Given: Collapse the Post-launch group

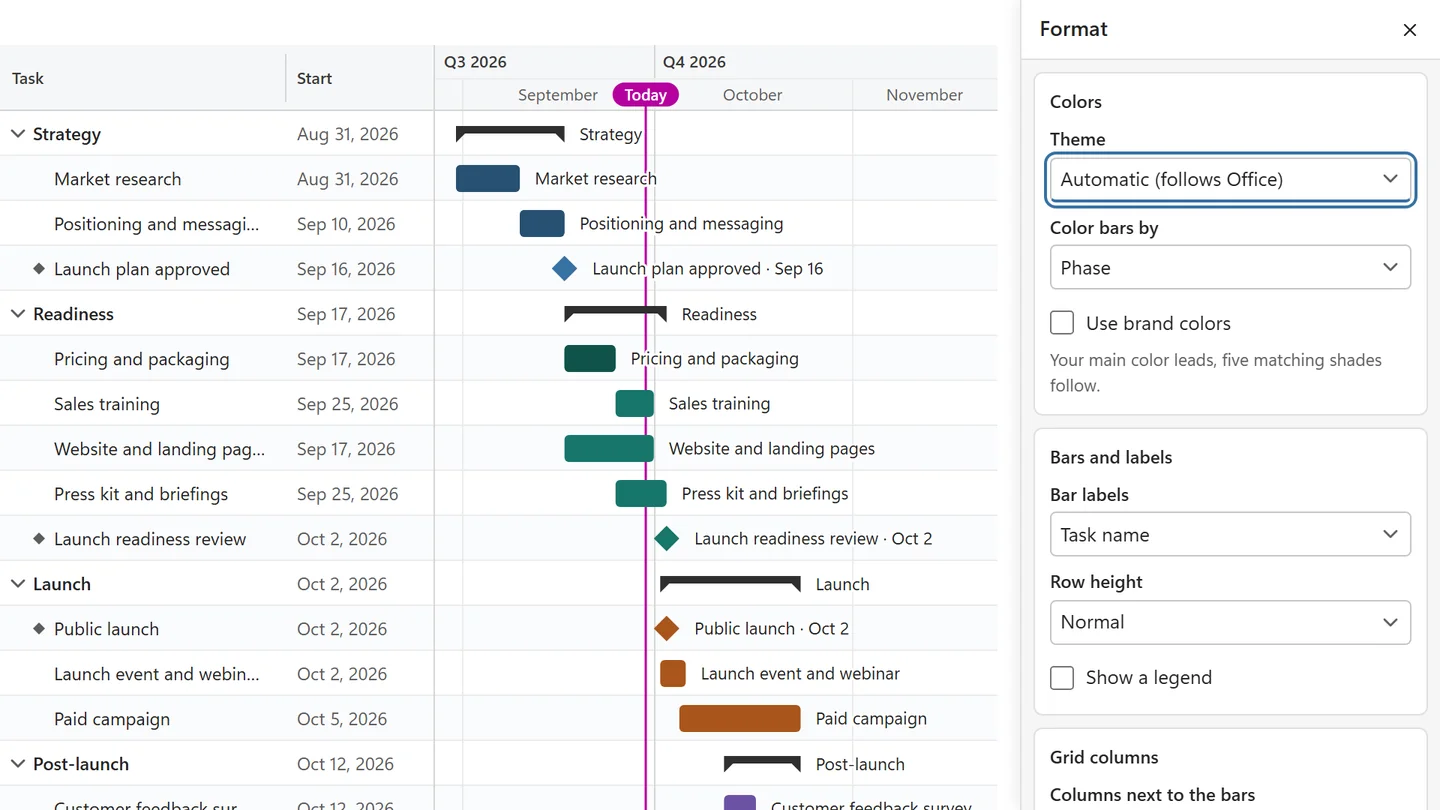Looking at the screenshot, I should pyautogui.click(x=17, y=764).
